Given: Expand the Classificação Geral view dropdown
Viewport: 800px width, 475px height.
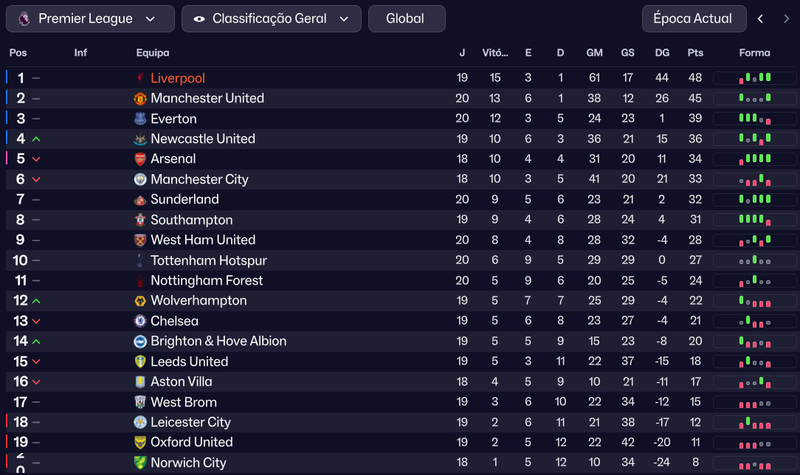Looking at the screenshot, I should tap(271, 19).
